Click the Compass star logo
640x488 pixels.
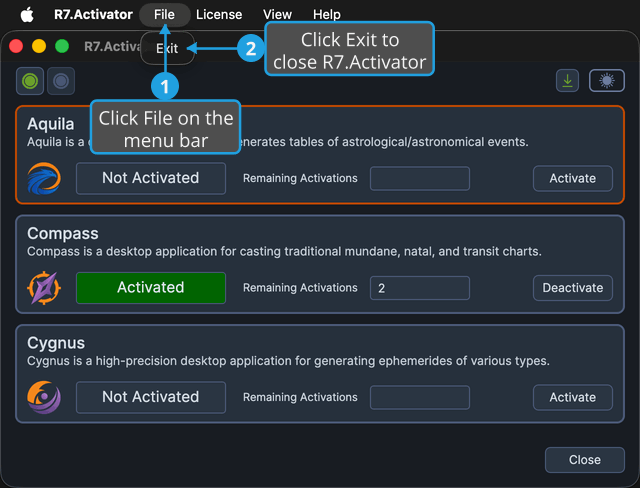44,288
